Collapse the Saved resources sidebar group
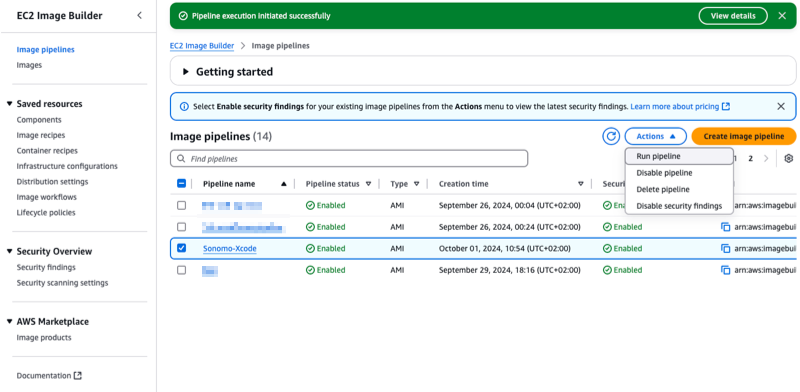Screen dimensions: 800x392 tap(9, 104)
